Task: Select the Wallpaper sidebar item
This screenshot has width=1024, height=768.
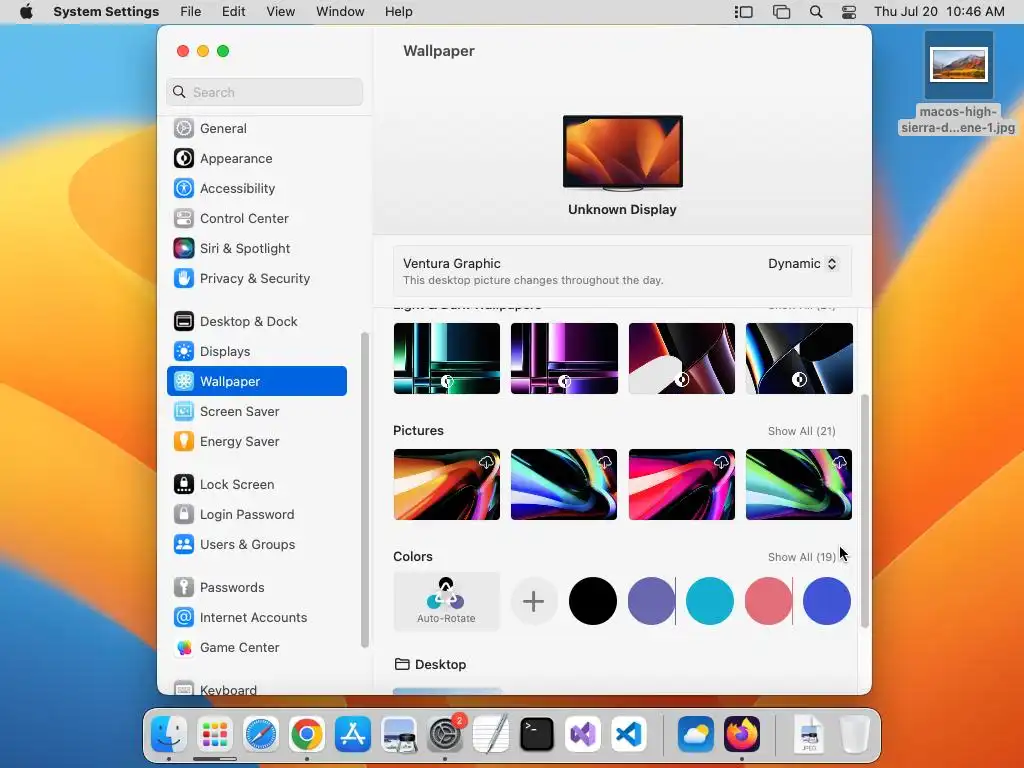Action: (x=257, y=381)
